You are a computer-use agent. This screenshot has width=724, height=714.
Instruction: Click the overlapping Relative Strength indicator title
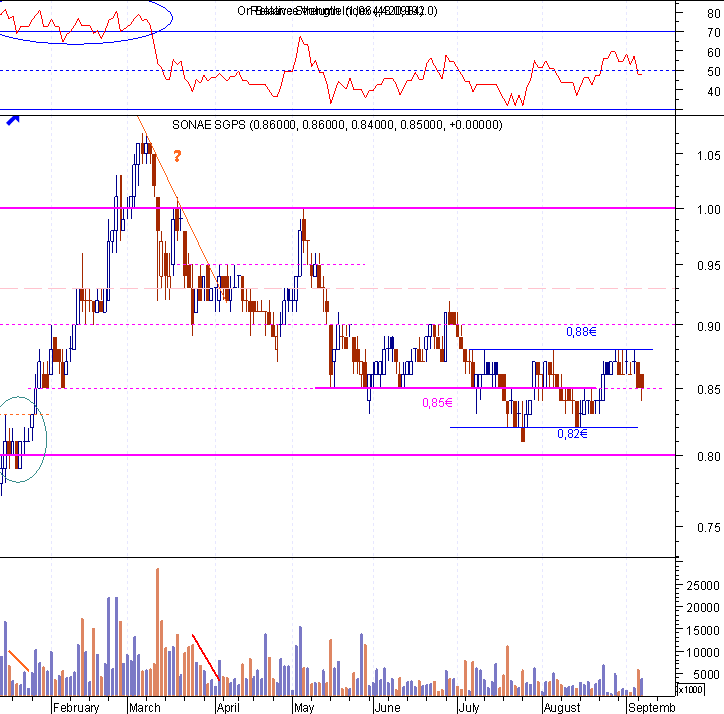[x=337, y=11]
